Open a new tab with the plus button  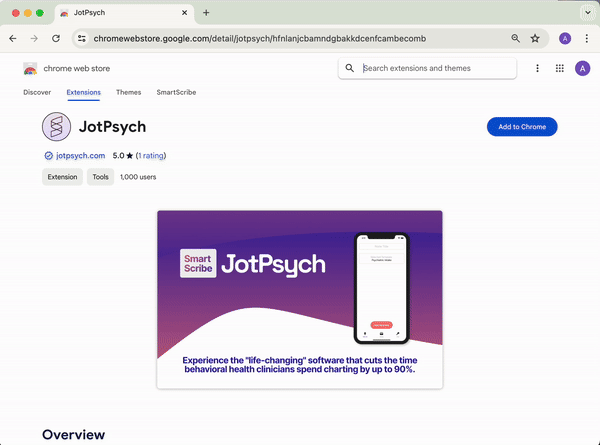206,13
